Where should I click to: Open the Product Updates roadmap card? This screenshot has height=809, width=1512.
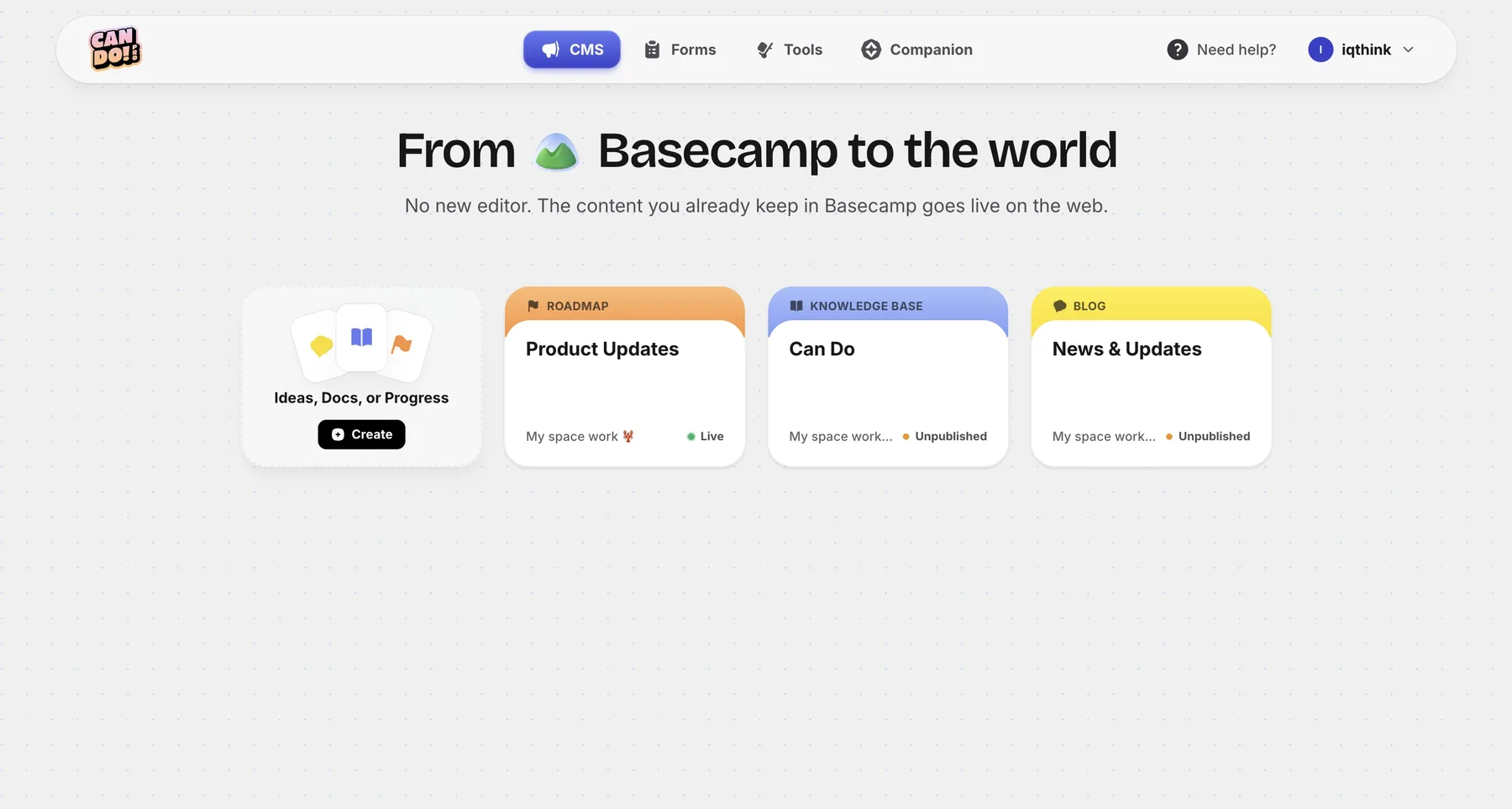coord(625,376)
